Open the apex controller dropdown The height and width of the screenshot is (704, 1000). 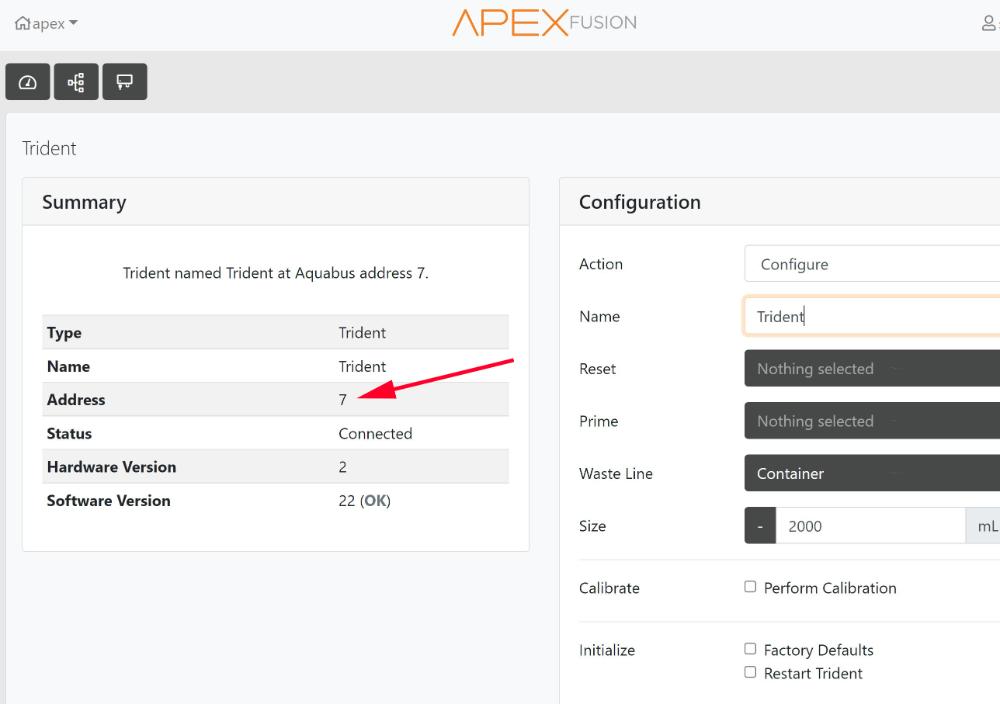point(47,24)
